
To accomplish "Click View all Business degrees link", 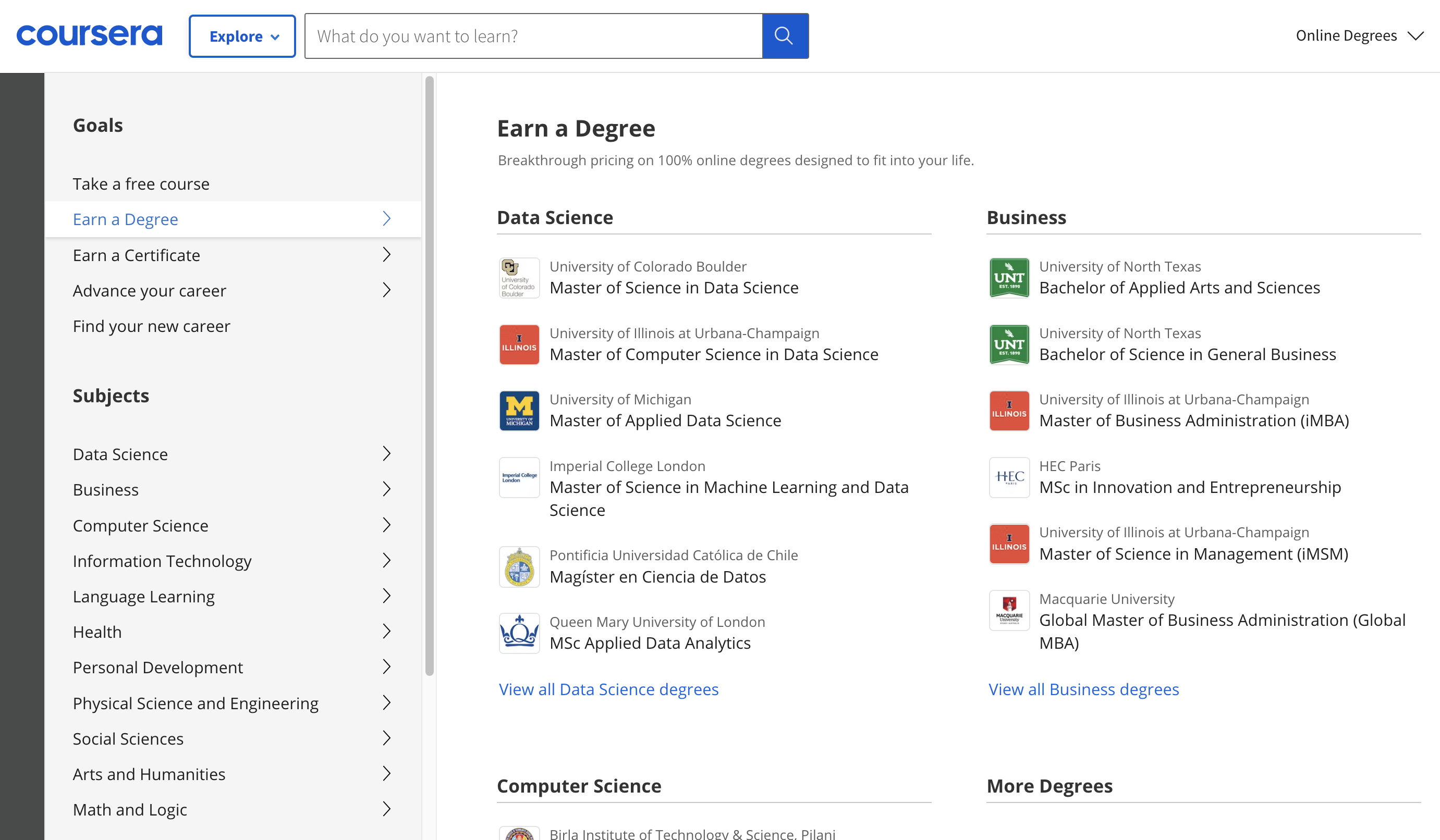I will point(1083,689).
